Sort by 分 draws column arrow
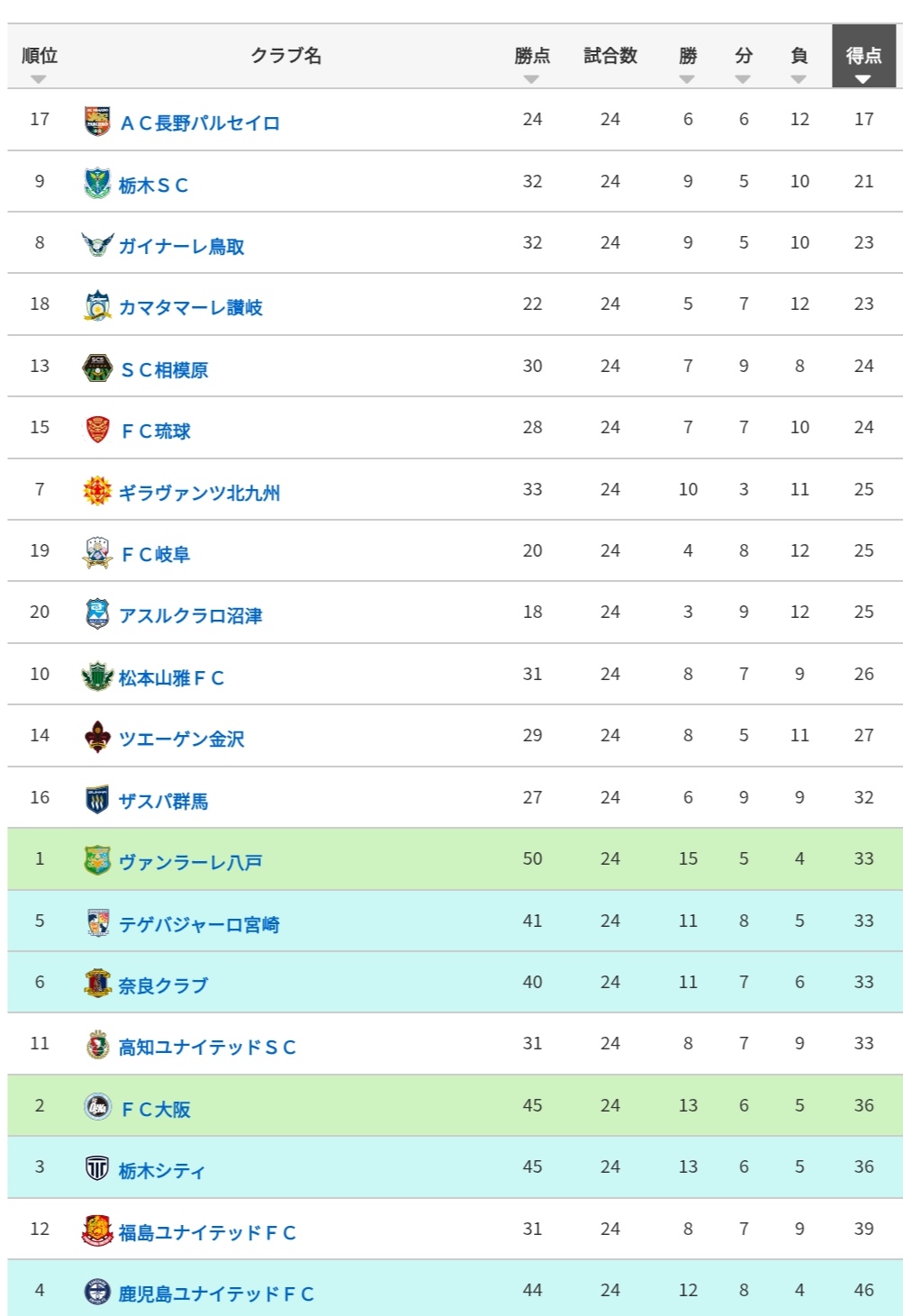Screen dimensions: 903x1316 [743, 79]
